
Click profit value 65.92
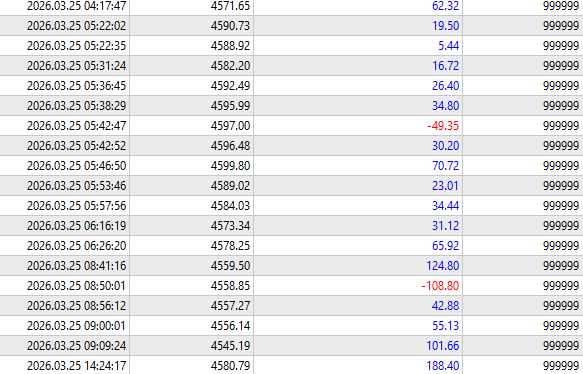445,246
